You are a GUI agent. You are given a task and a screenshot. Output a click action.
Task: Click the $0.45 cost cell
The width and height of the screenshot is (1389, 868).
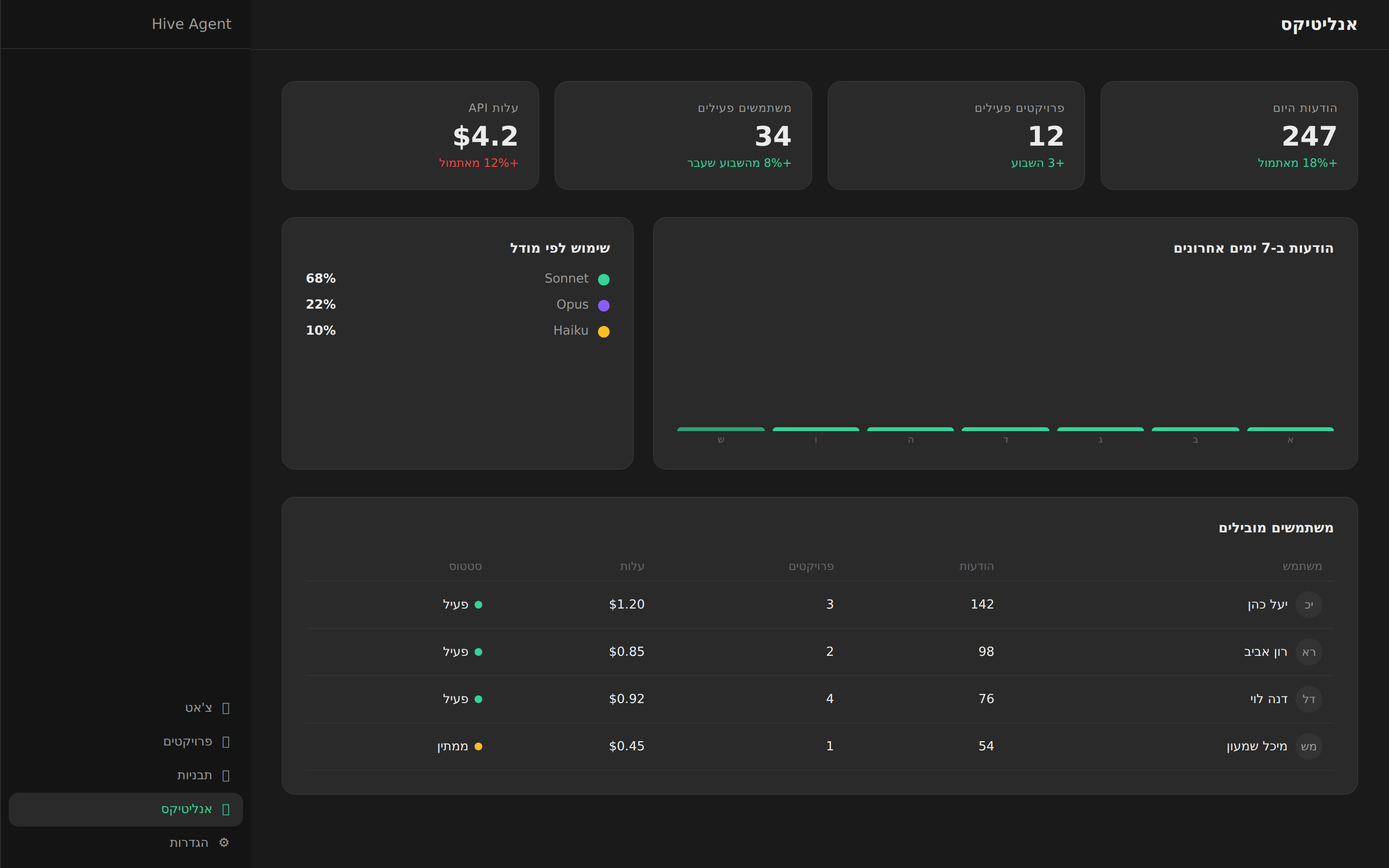click(627, 746)
